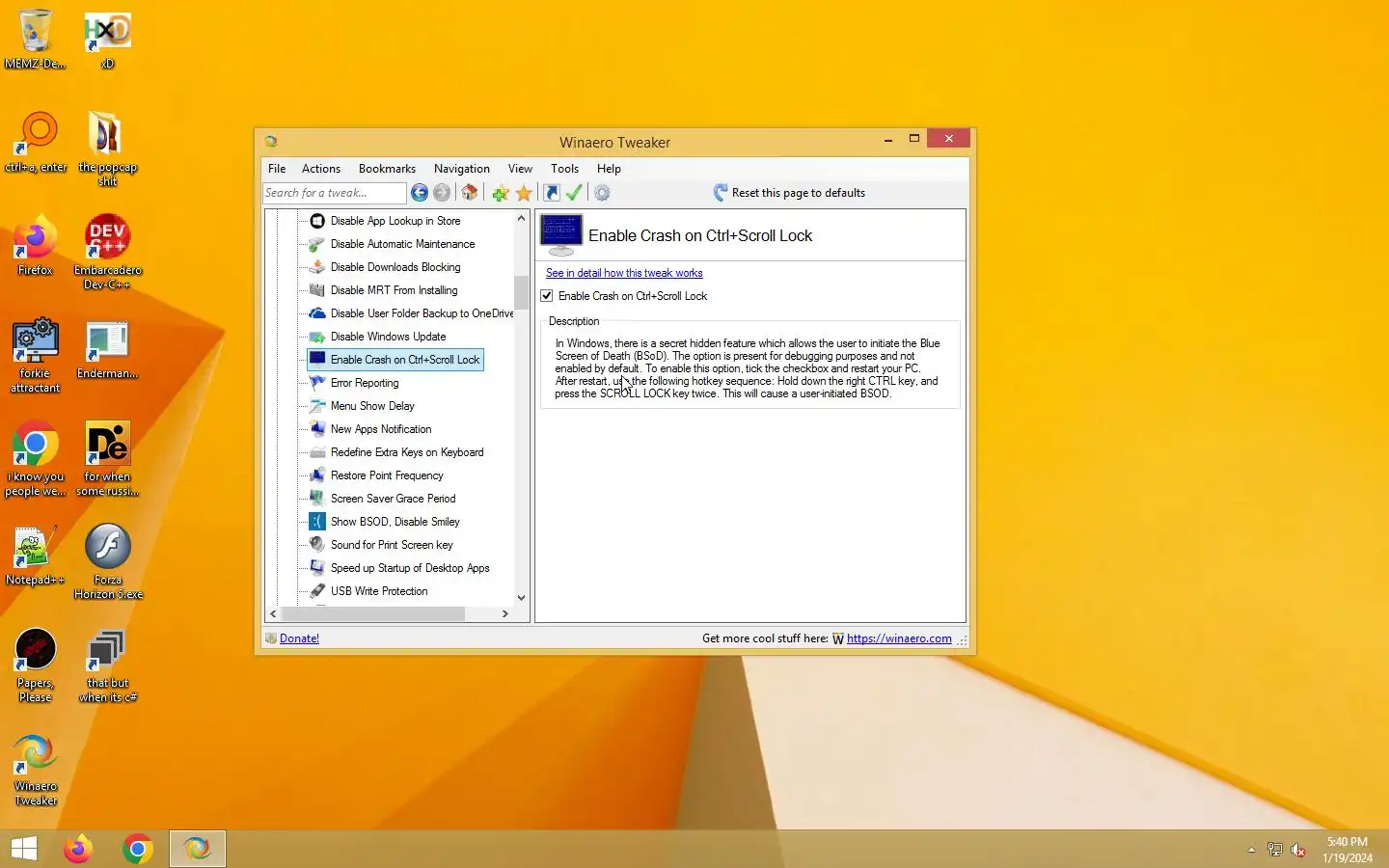
Task: Select Disable MRT From Installing
Action: coord(394,290)
